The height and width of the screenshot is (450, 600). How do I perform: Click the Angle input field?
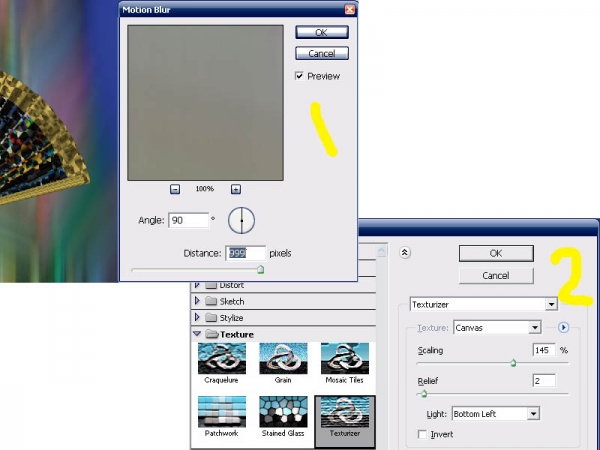pyautogui.click(x=189, y=220)
